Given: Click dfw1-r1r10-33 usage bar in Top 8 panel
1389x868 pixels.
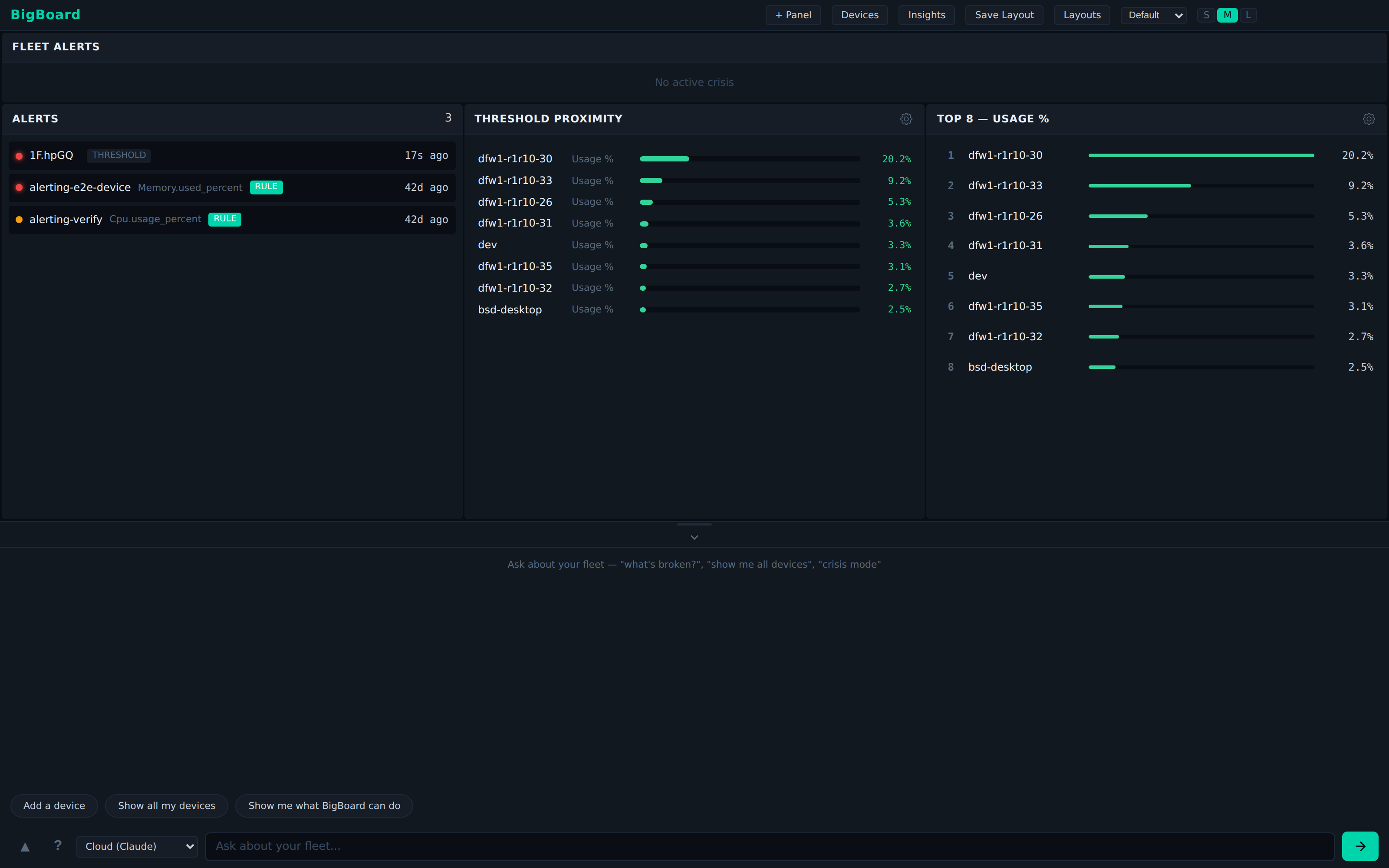Looking at the screenshot, I should (1201, 186).
